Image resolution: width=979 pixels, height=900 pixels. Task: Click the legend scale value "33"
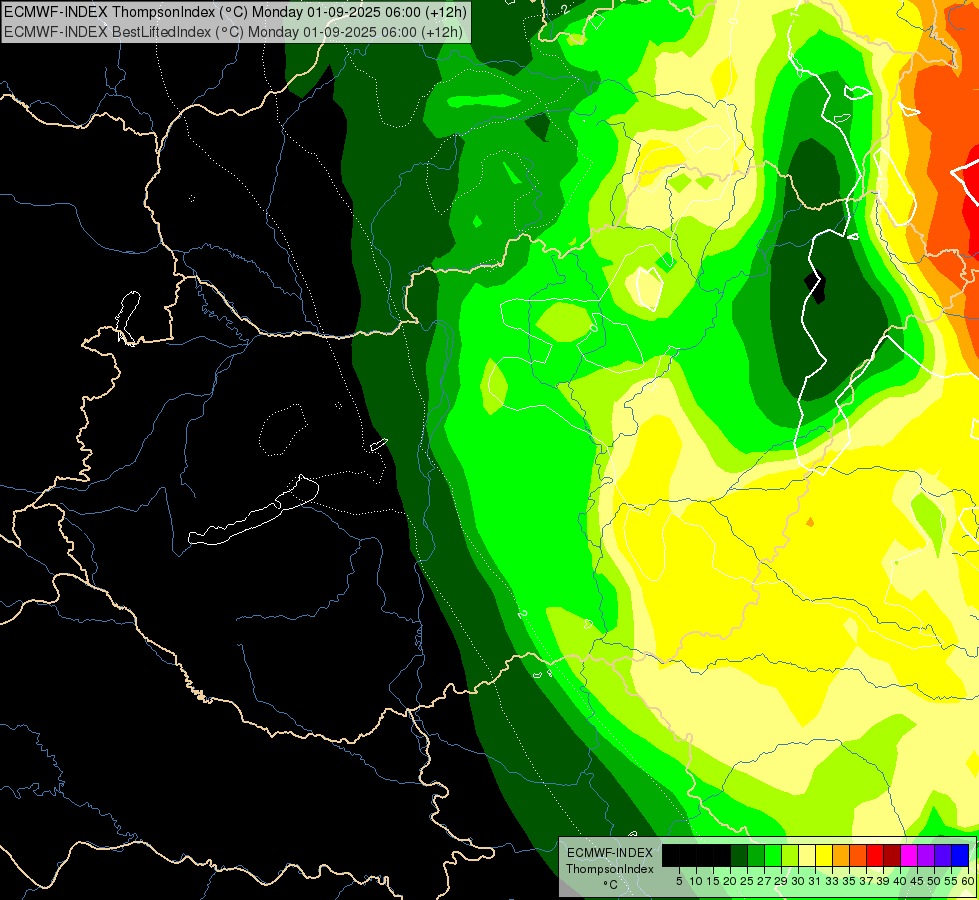coord(832,881)
